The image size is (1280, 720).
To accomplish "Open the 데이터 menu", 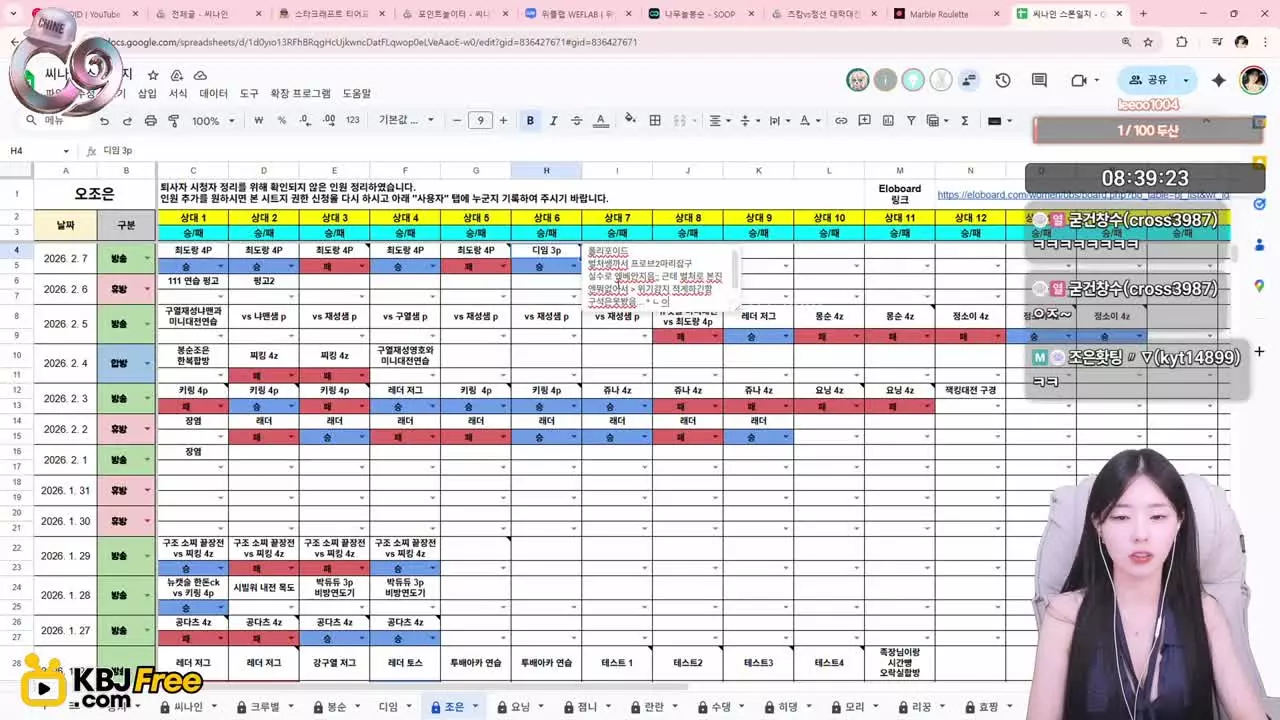I will 214,93.
